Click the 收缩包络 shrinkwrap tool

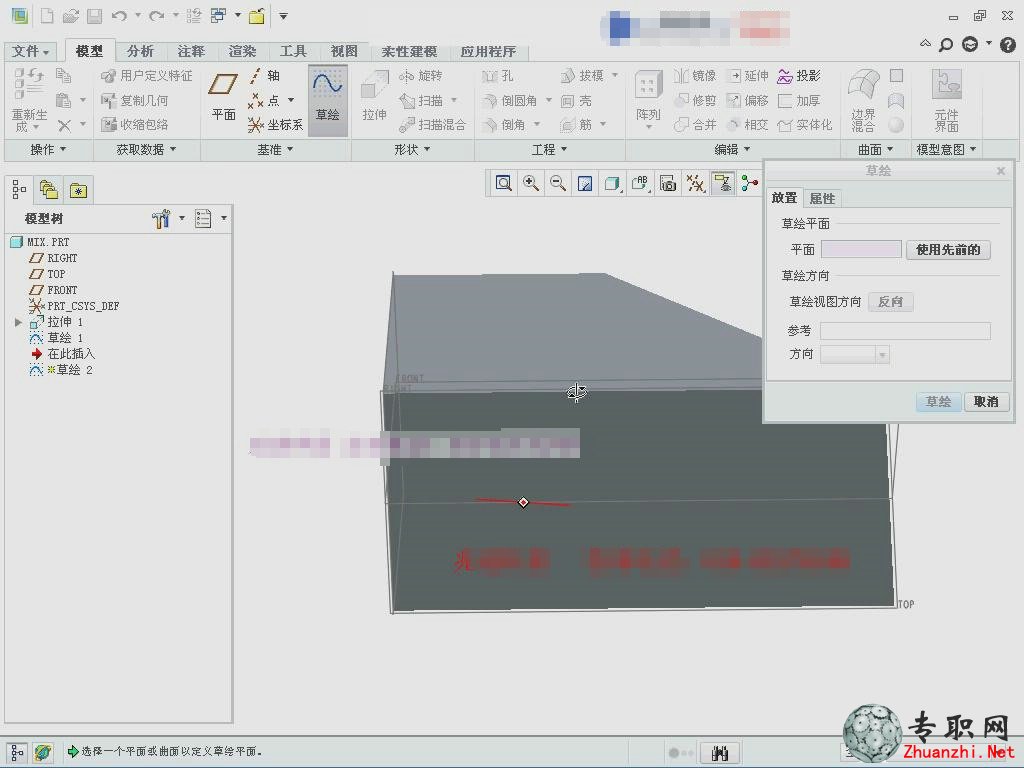pyautogui.click(x=135, y=125)
